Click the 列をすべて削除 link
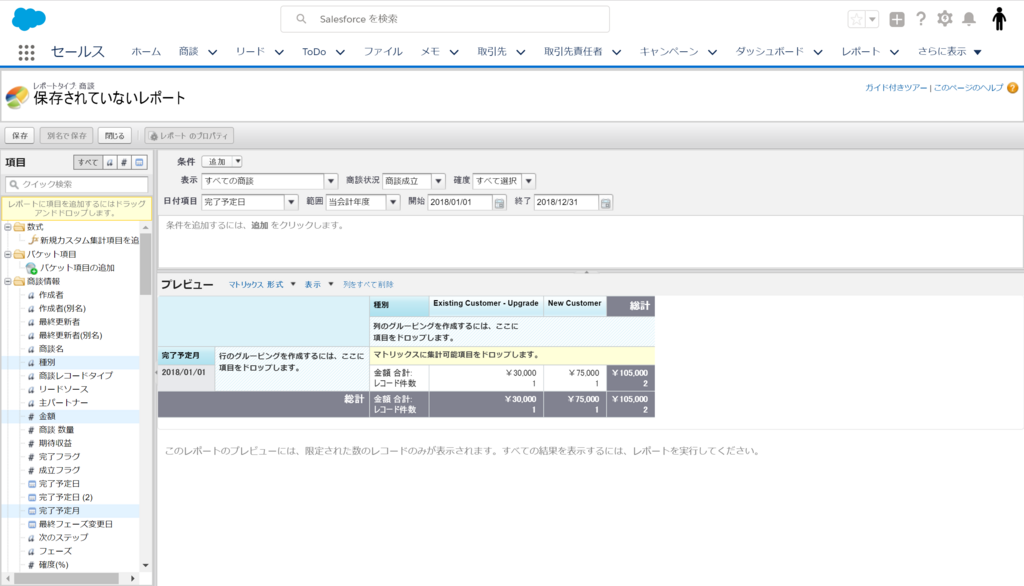 368,285
